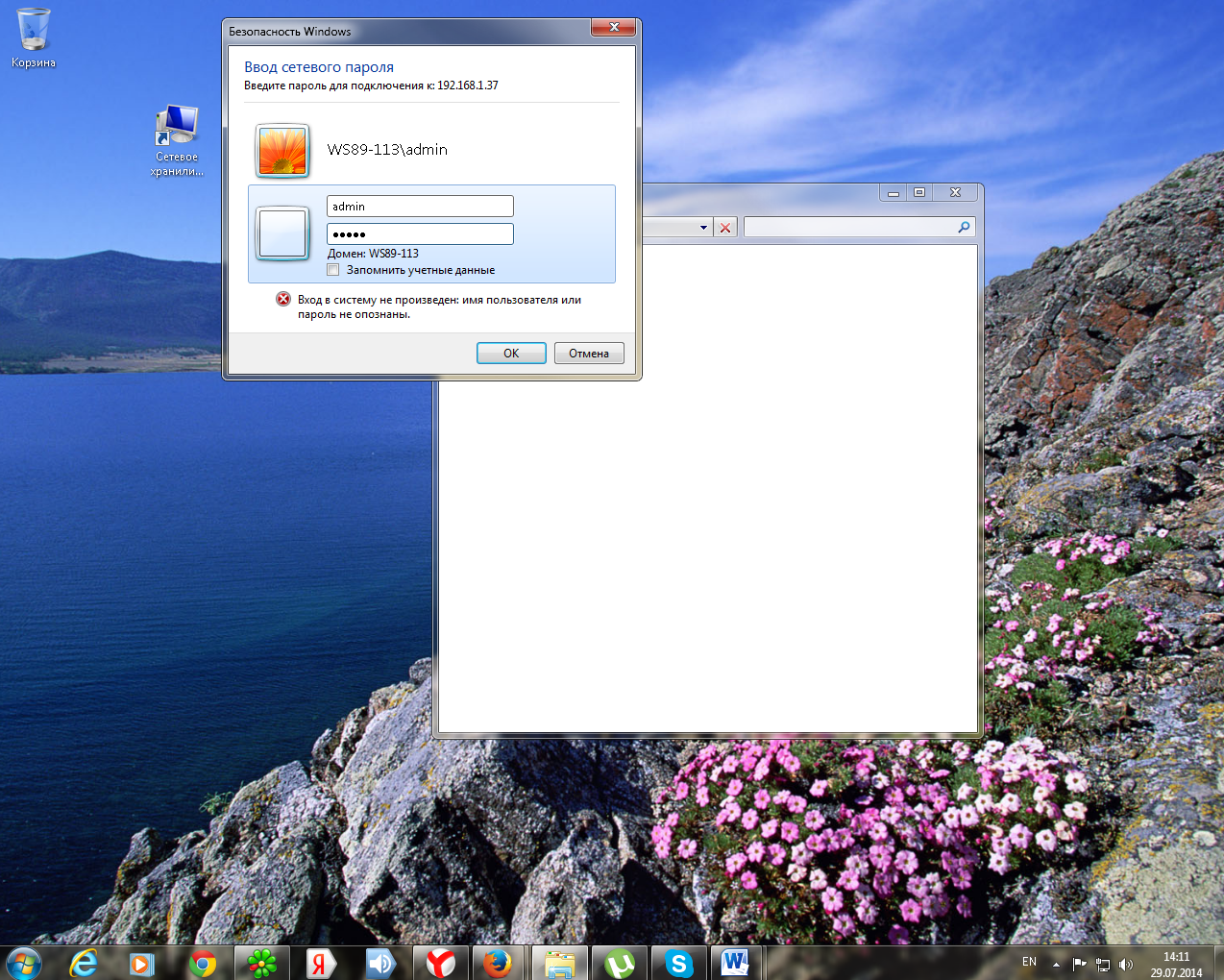
Task: Launch Google Chrome from the taskbar
Action: tap(203, 964)
